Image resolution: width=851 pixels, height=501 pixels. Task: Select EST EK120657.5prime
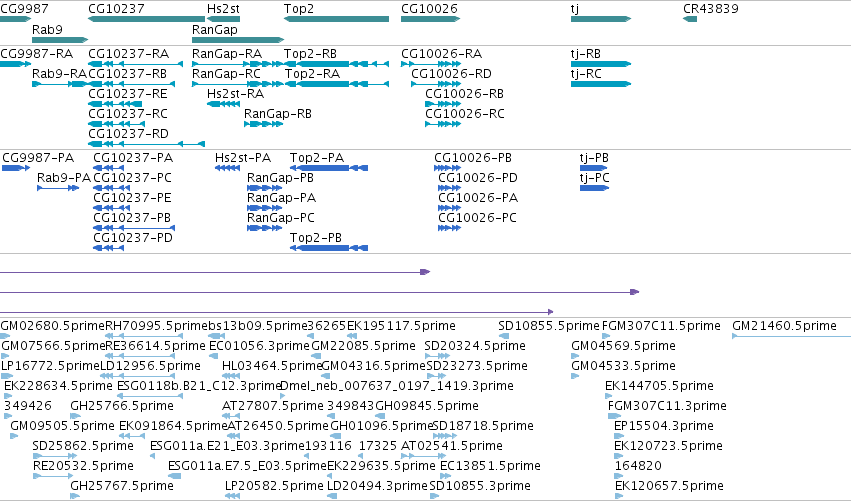click(x=619, y=496)
